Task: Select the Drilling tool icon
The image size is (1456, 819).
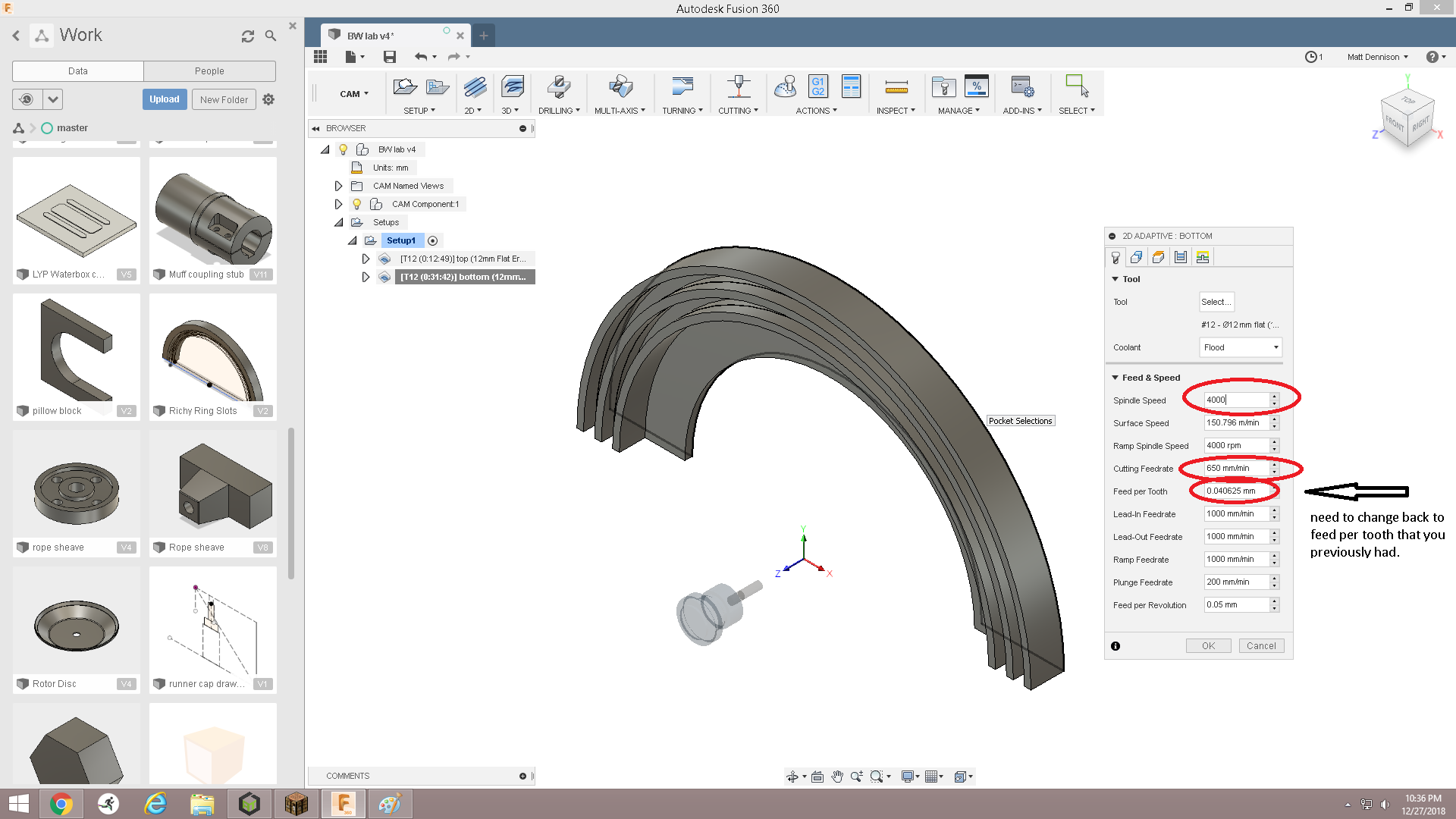Action: click(559, 87)
